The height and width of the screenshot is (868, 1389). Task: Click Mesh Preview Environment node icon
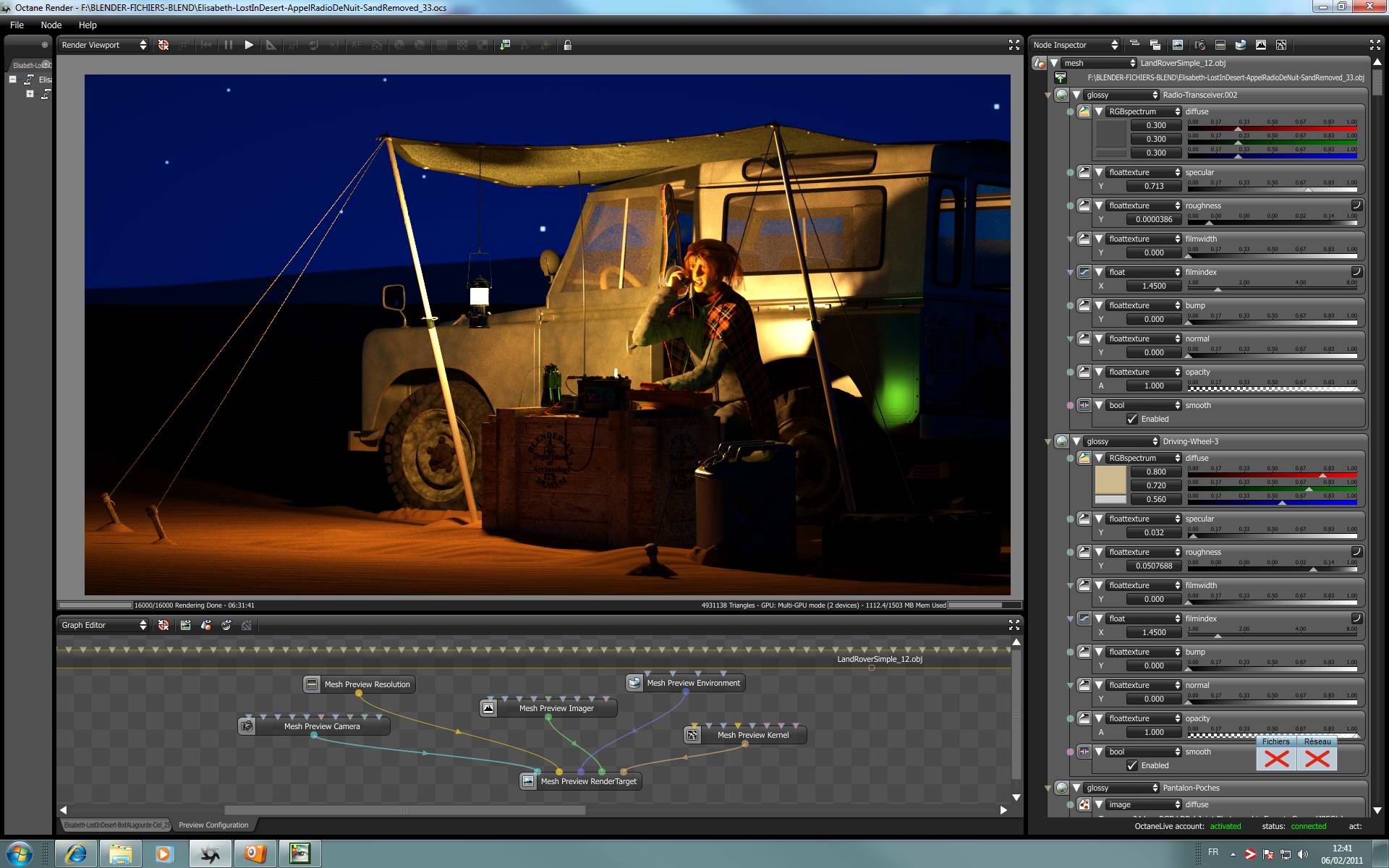click(634, 683)
